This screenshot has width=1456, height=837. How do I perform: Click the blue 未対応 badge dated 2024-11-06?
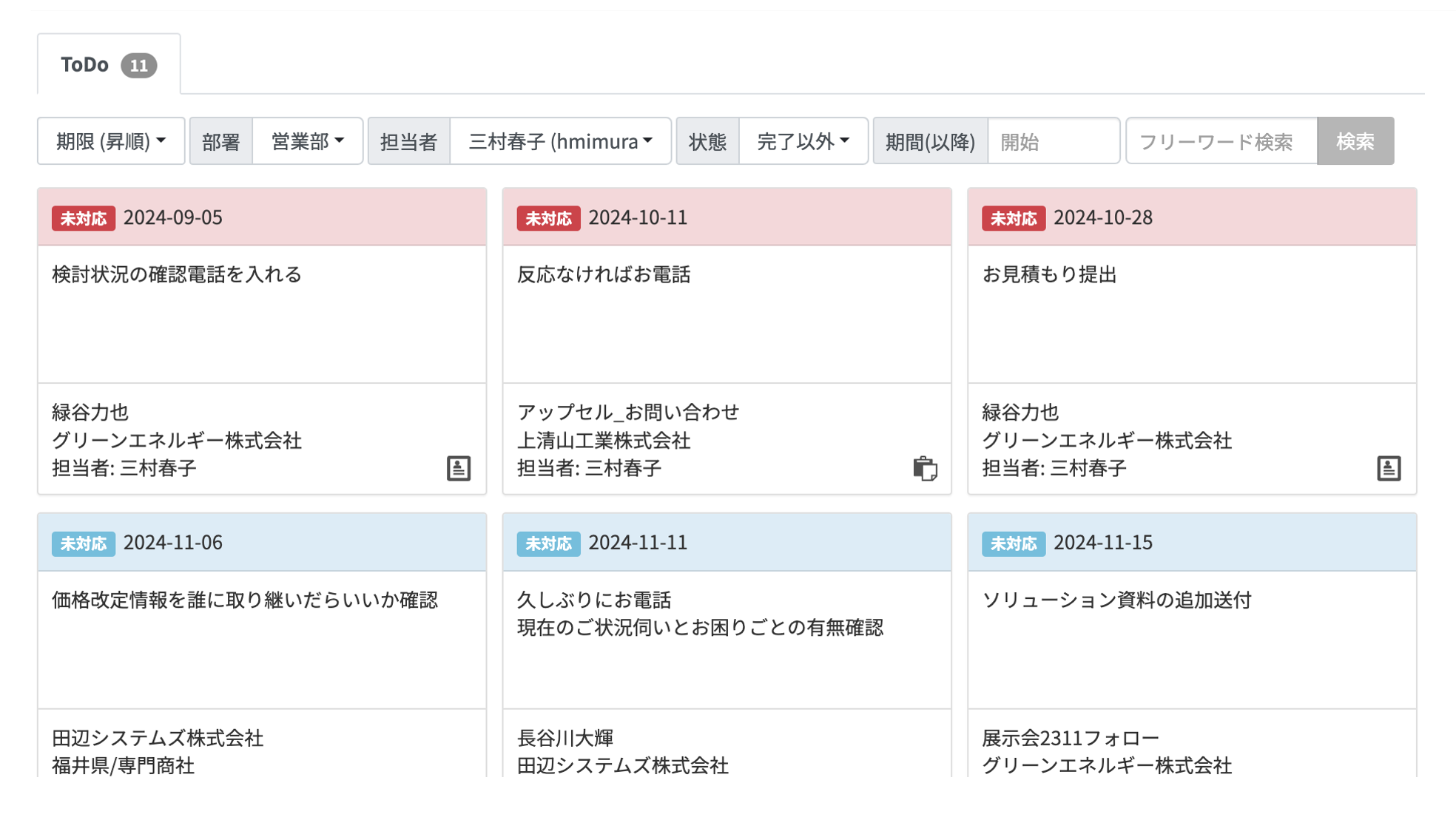[83, 543]
